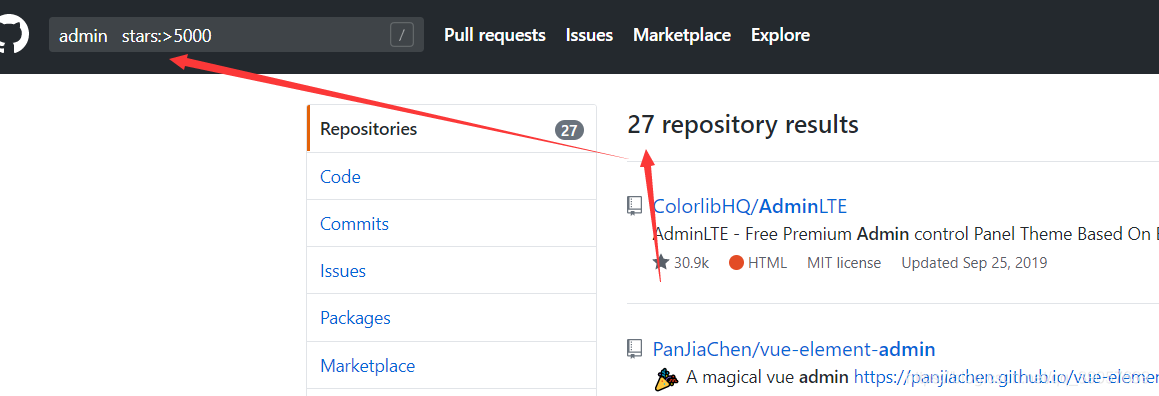
Task: Click repo icon beside ColorlibHQ/AdminLTE
Action: (x=635, y=206)
